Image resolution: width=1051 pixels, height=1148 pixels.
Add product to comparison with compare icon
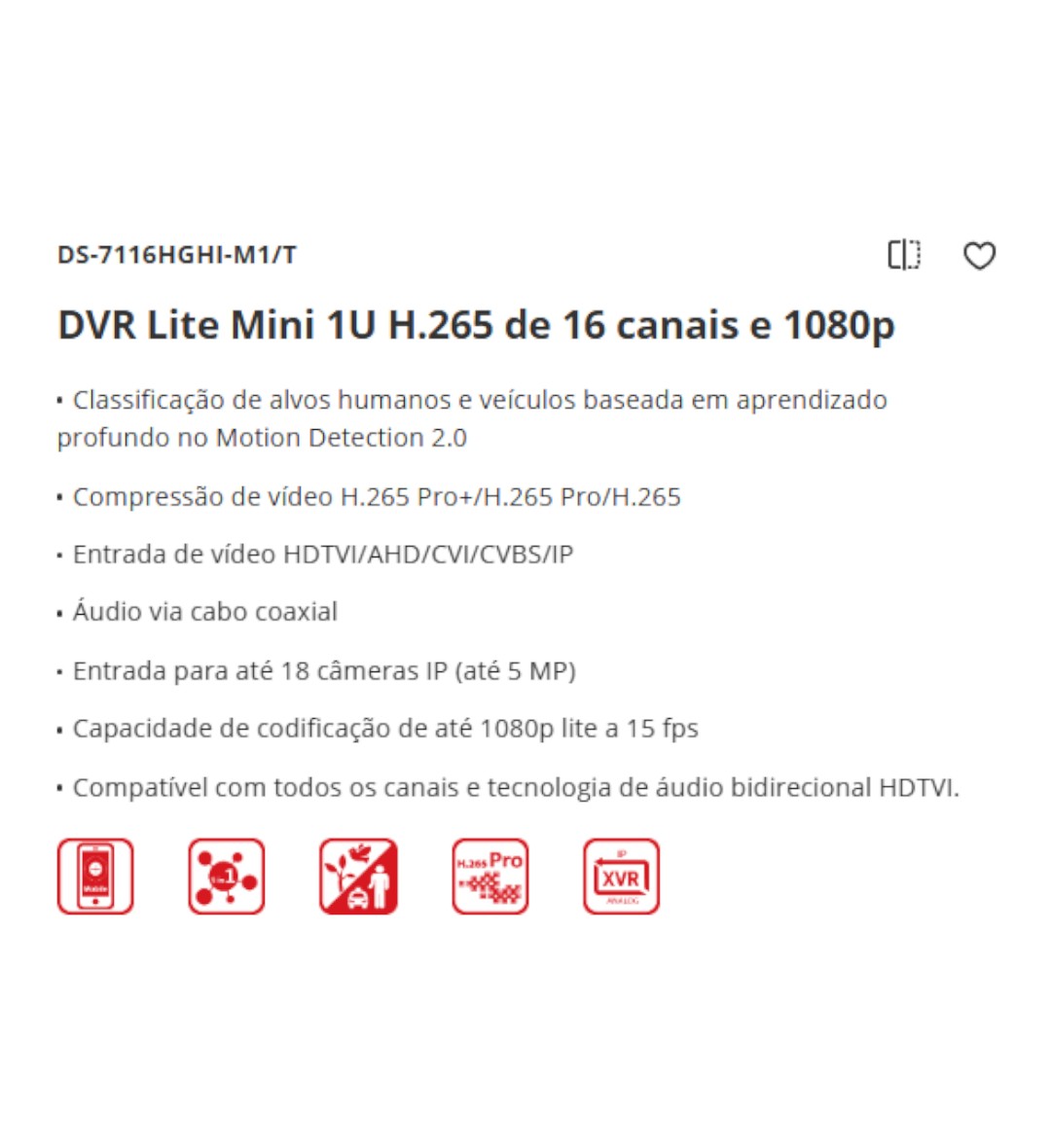tap(904, 256)
